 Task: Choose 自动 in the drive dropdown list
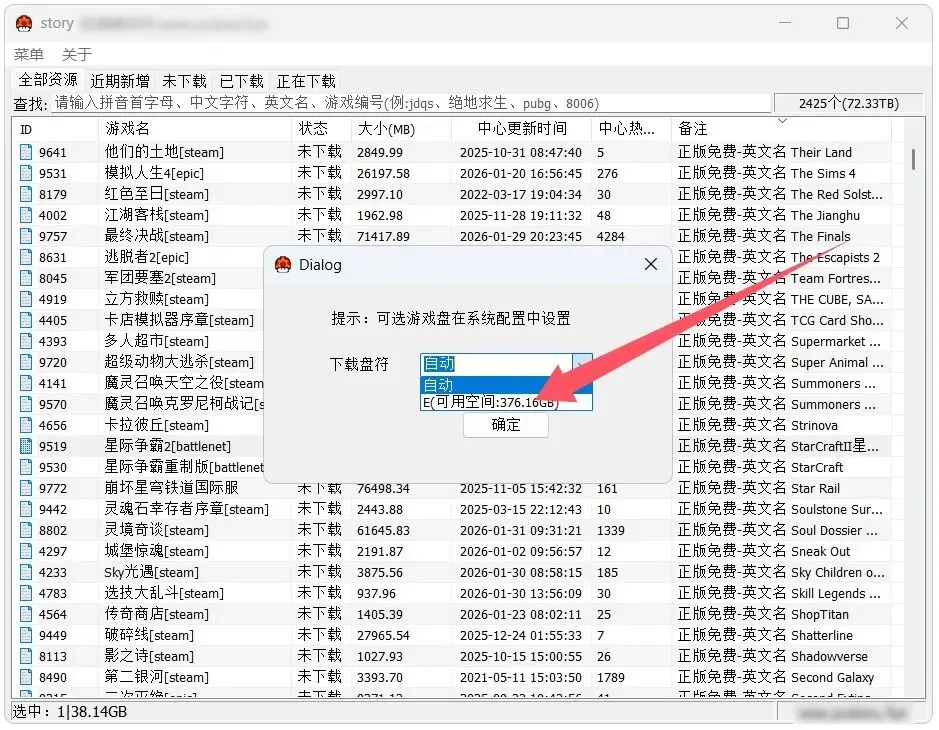click(x=507, y=384)
